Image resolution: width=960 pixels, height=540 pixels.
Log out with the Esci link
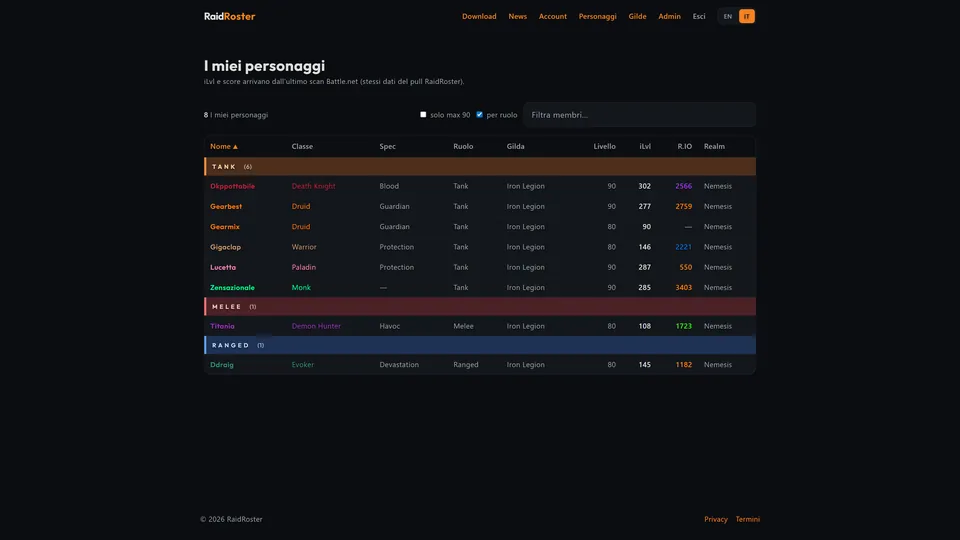699,17
